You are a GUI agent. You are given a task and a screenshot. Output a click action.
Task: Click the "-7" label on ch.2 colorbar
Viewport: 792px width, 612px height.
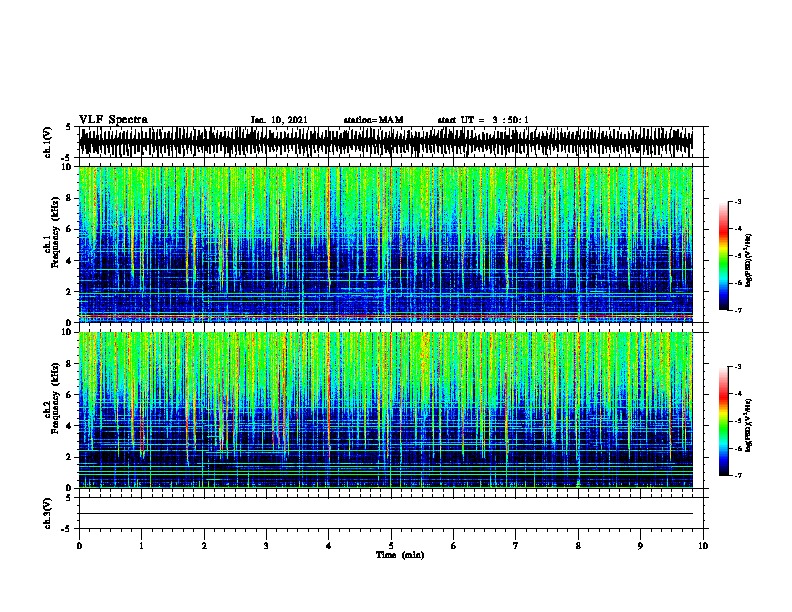tap(738, 475)
